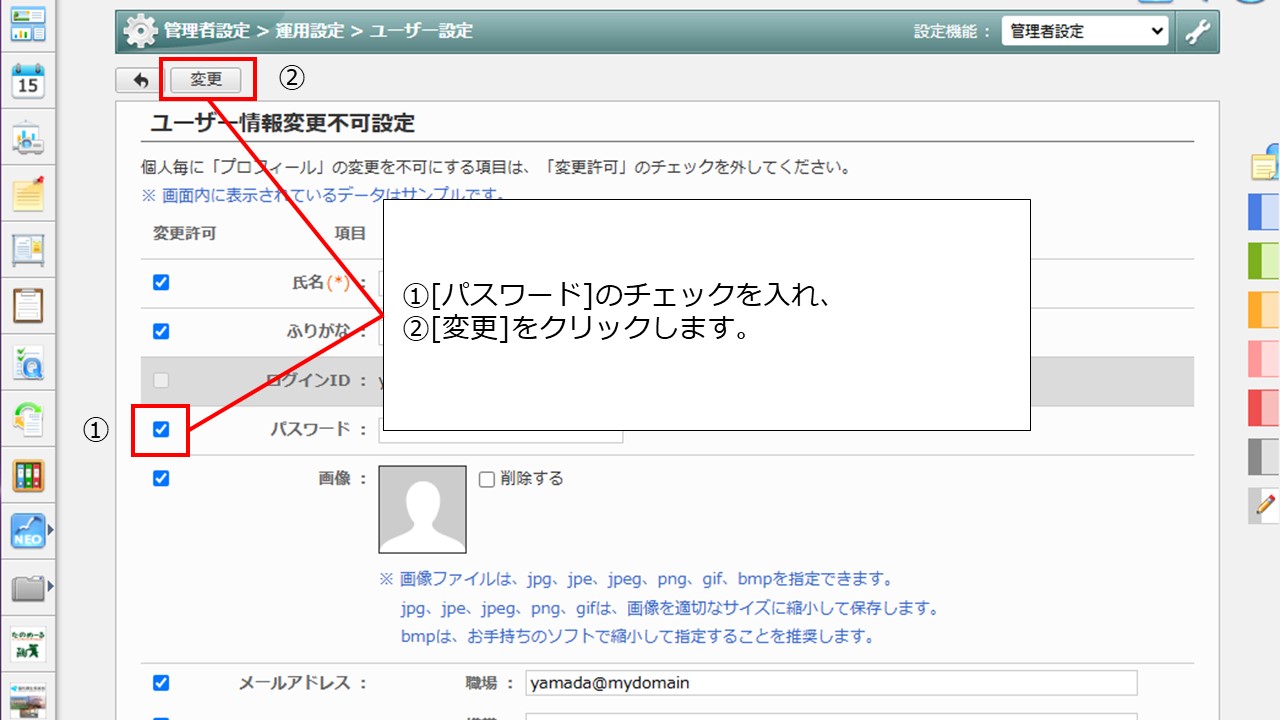Select the red color swatch on the right sidebar

click(x=1261, y=408)
